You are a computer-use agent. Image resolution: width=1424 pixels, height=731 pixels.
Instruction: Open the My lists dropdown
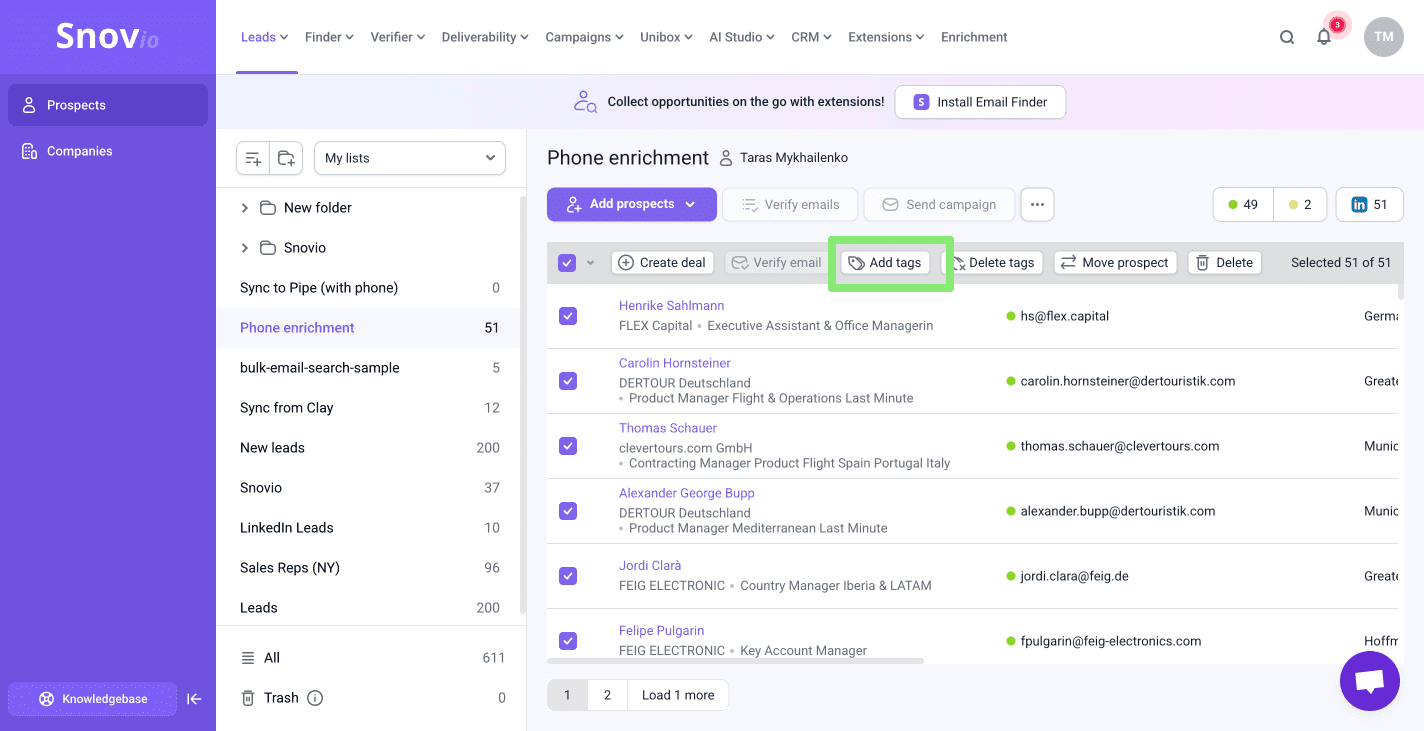(x=410, y=158)
